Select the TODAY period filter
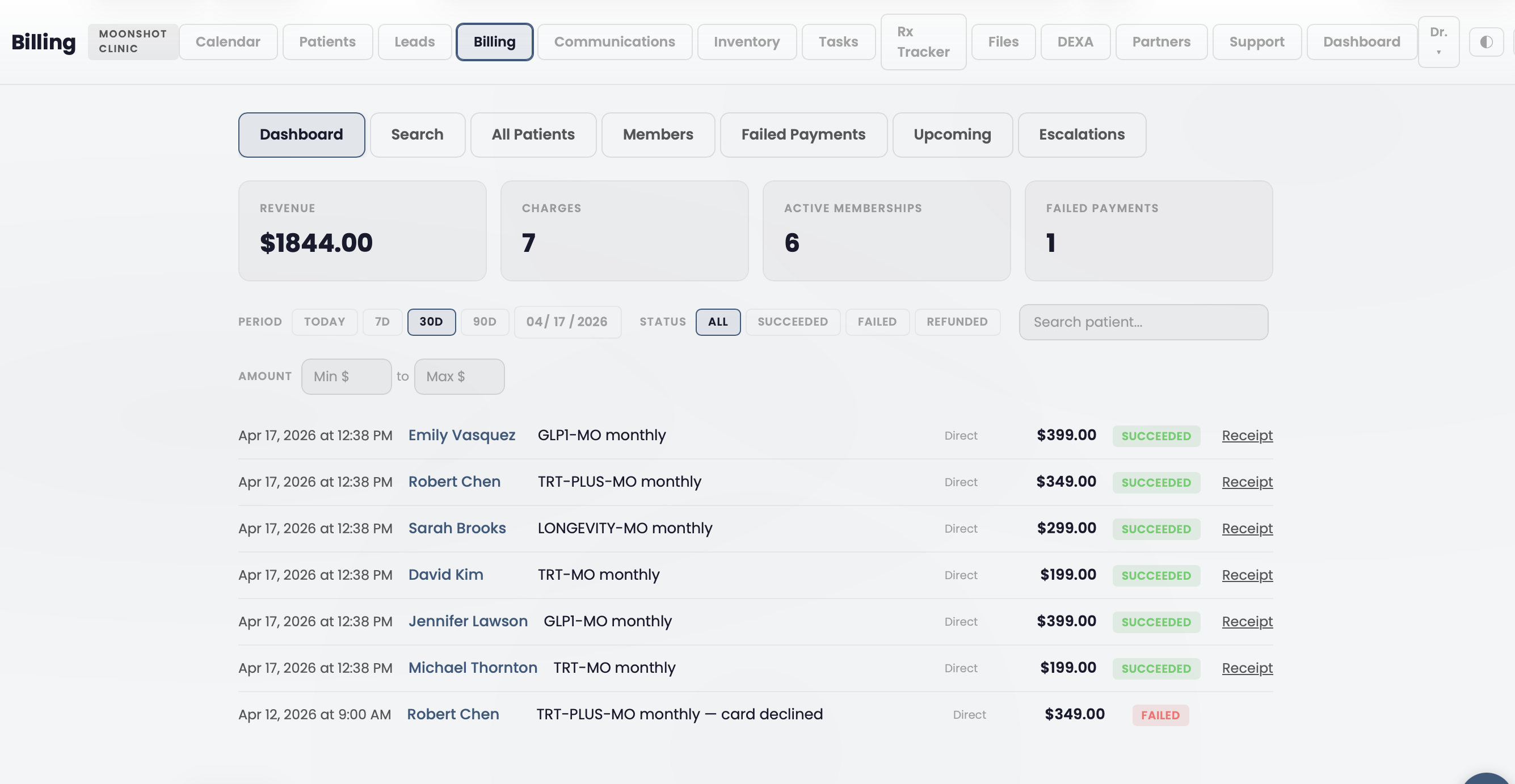 pos(324,322)
